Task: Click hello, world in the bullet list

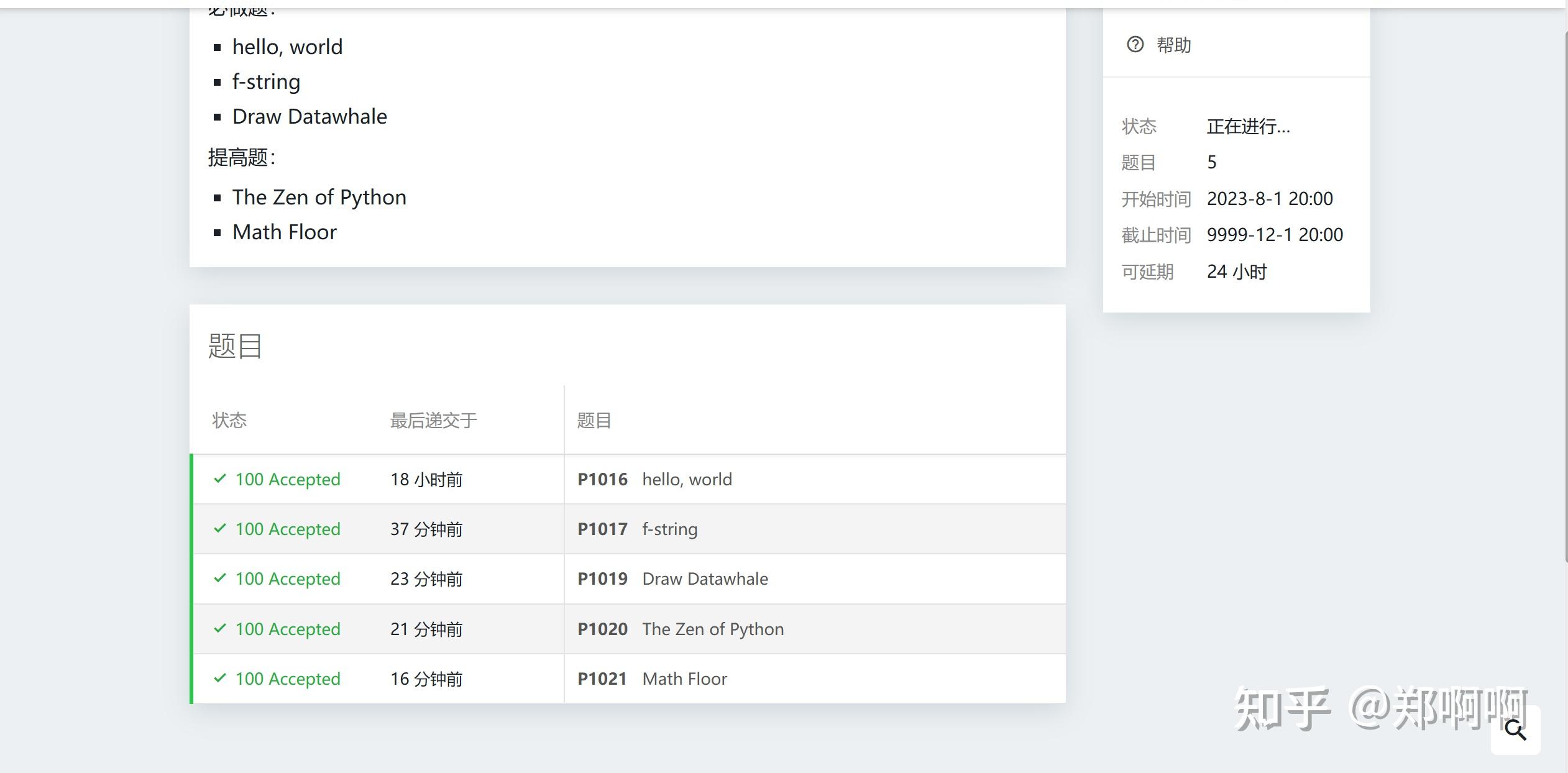Action: (x=287, y=46)
